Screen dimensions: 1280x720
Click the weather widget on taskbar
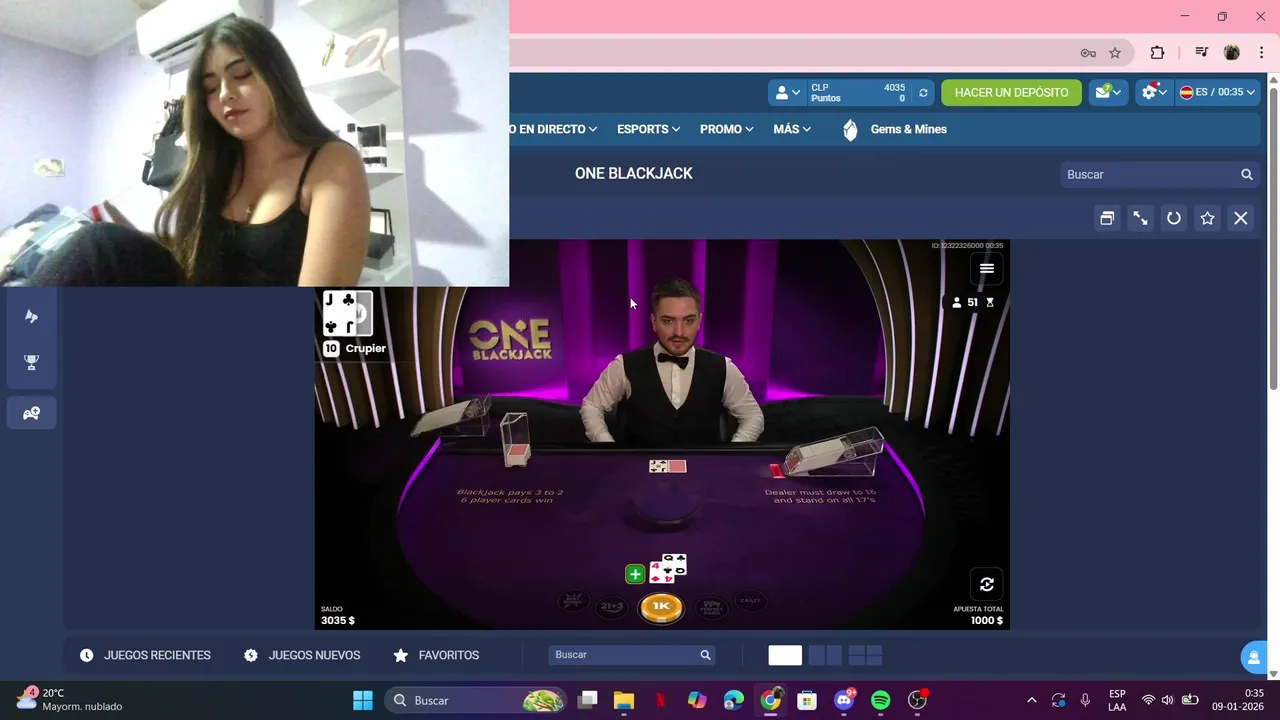pyautogui.click(x=70, y=700)
